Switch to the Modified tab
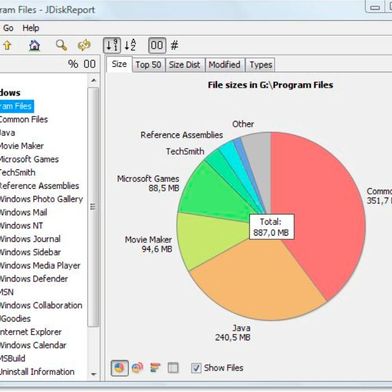 (224, 65)
